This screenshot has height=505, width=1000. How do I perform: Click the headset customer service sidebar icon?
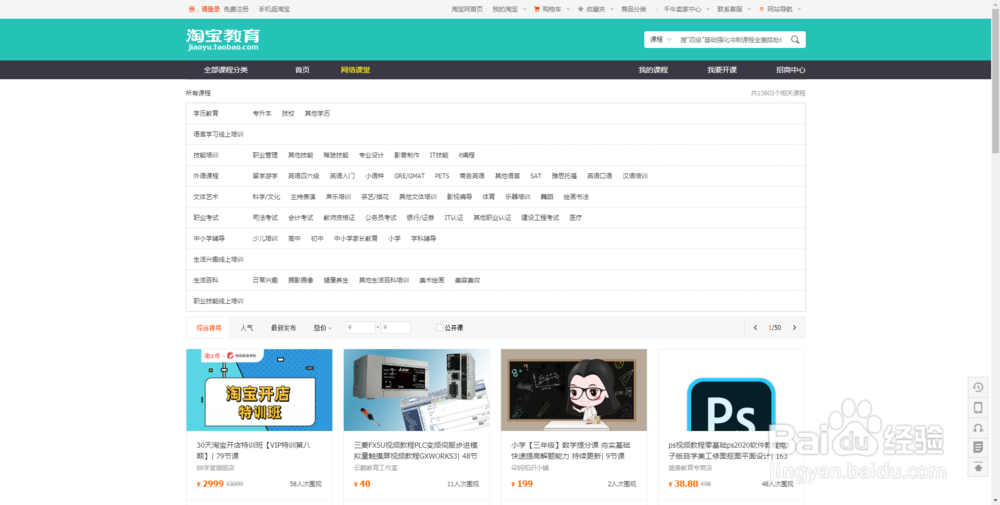[978, 428]
